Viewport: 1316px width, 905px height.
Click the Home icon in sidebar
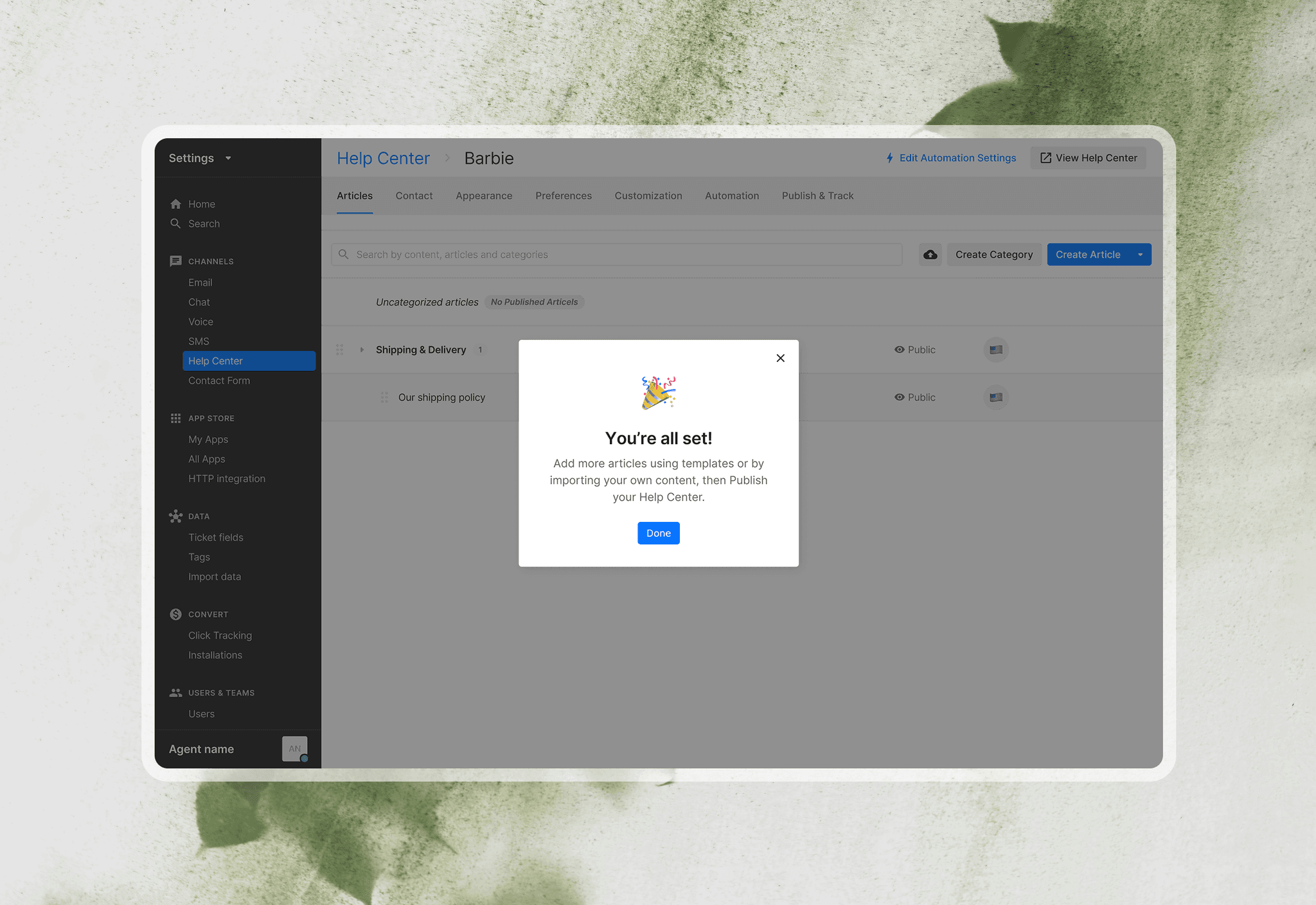[x=175, y=204]
